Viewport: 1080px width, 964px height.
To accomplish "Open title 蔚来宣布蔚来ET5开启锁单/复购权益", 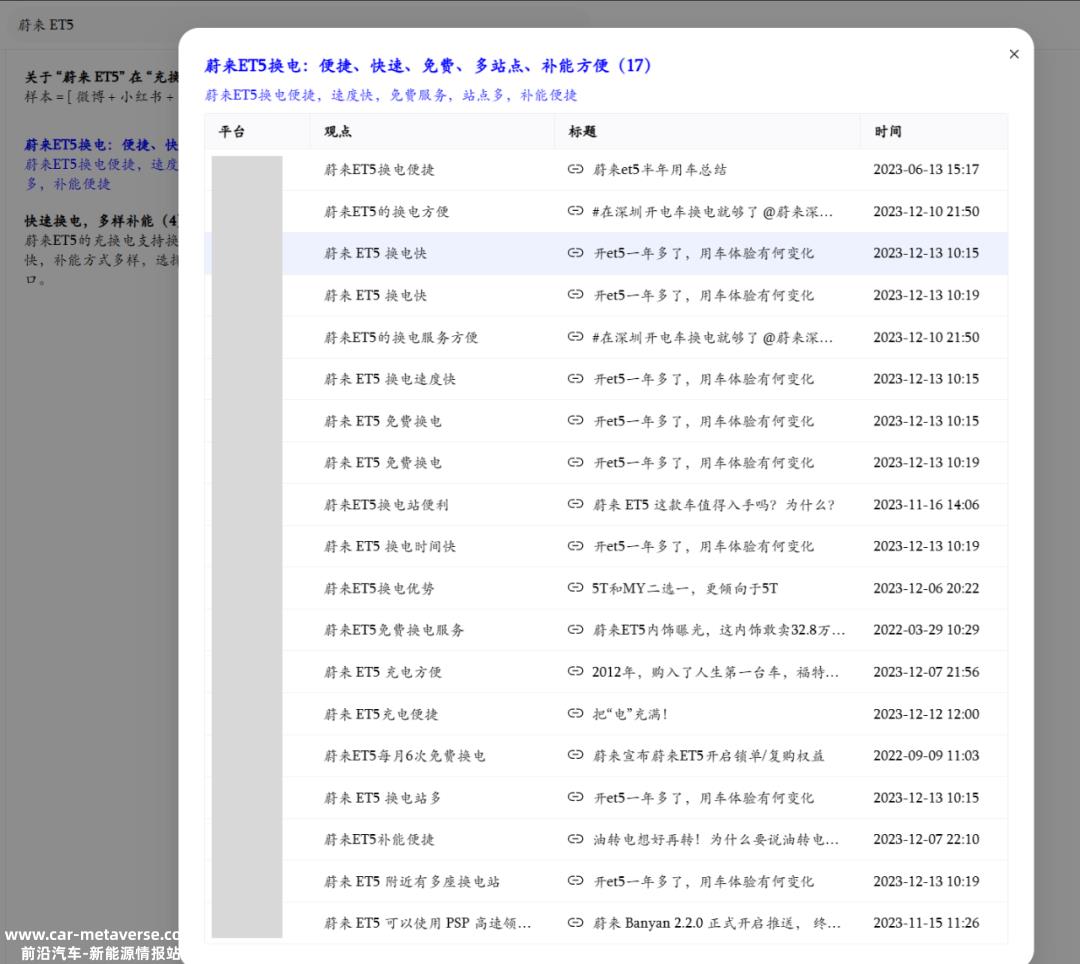I will click(x=708, y=756).
